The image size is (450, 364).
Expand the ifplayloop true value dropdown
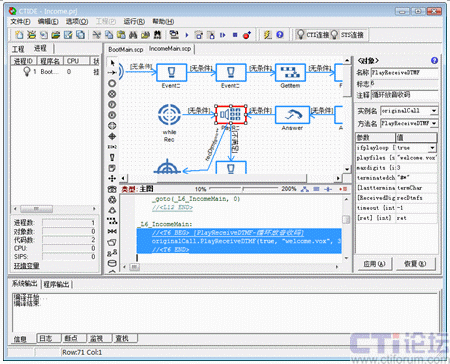pos(432,148)
